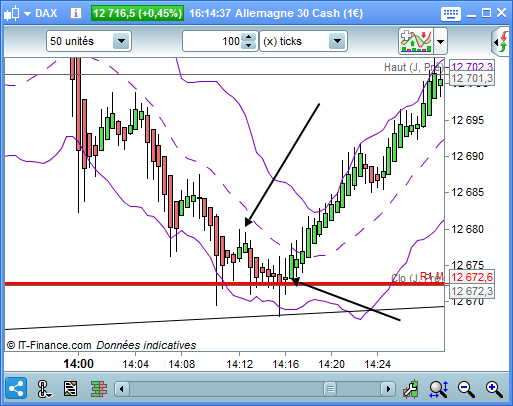Click the share icon
This screenshot has width=513, height=406.
[x=16, y=388]
